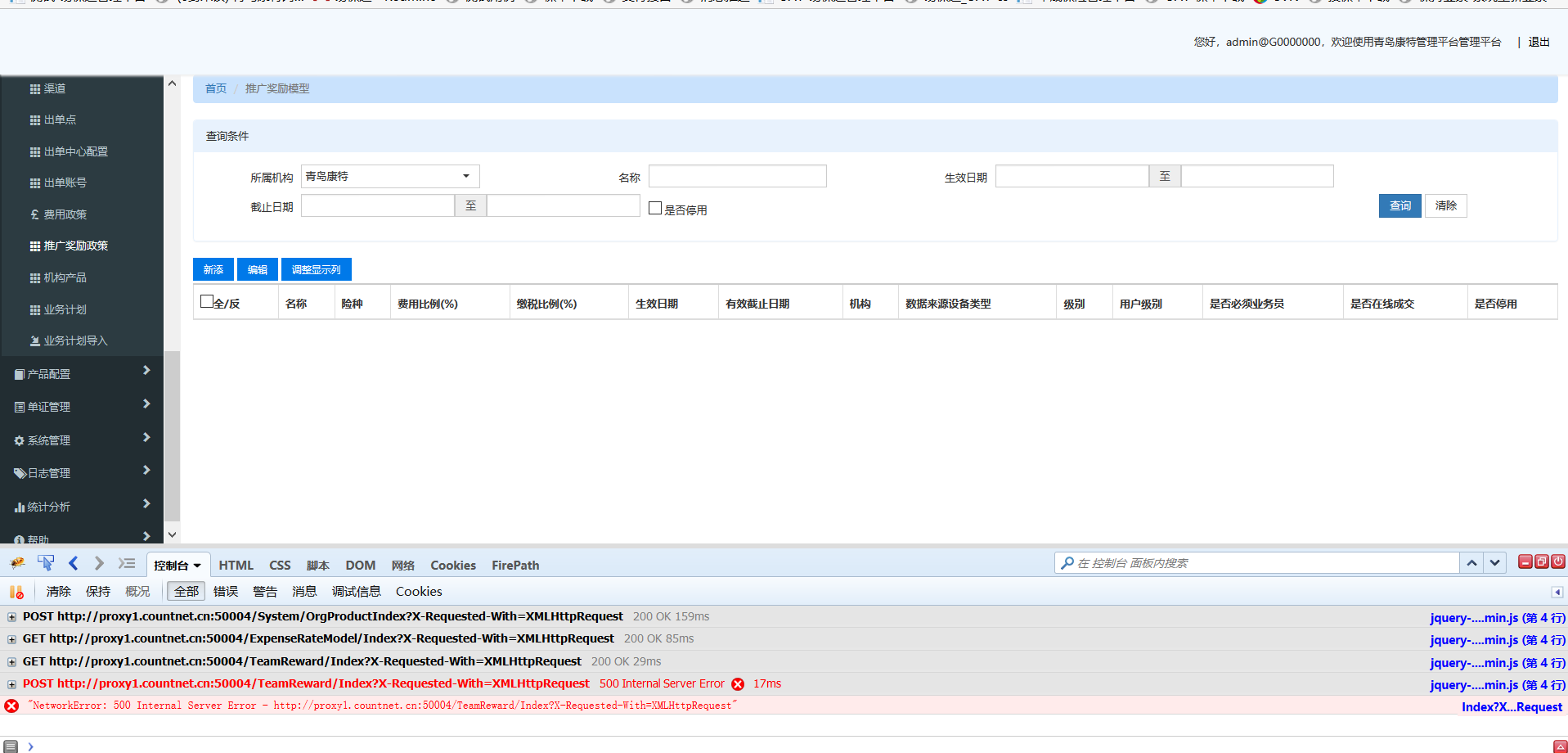Filter console by 调试信息

pyautogui.click(x=357, y=592)
